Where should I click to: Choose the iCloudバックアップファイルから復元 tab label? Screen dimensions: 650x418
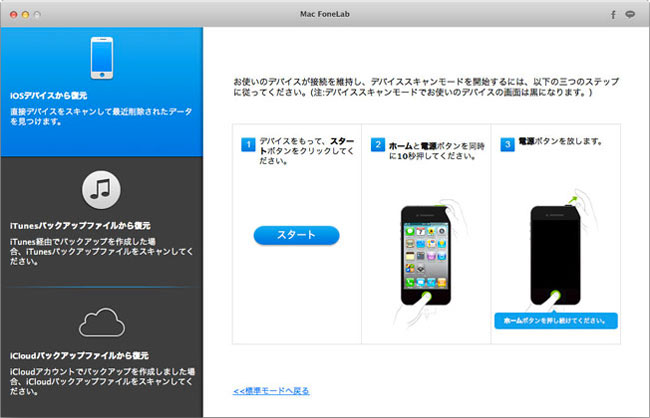pyautogui.click(x=66, y=355)
